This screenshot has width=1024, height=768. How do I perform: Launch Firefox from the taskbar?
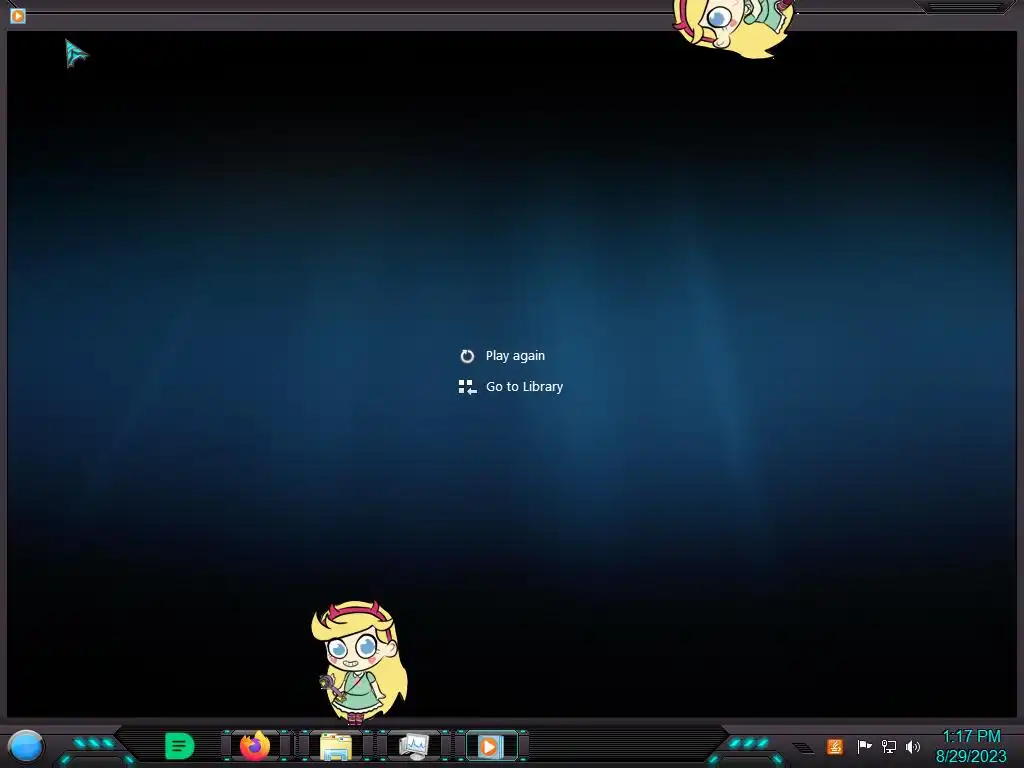[x=255, y=746]
